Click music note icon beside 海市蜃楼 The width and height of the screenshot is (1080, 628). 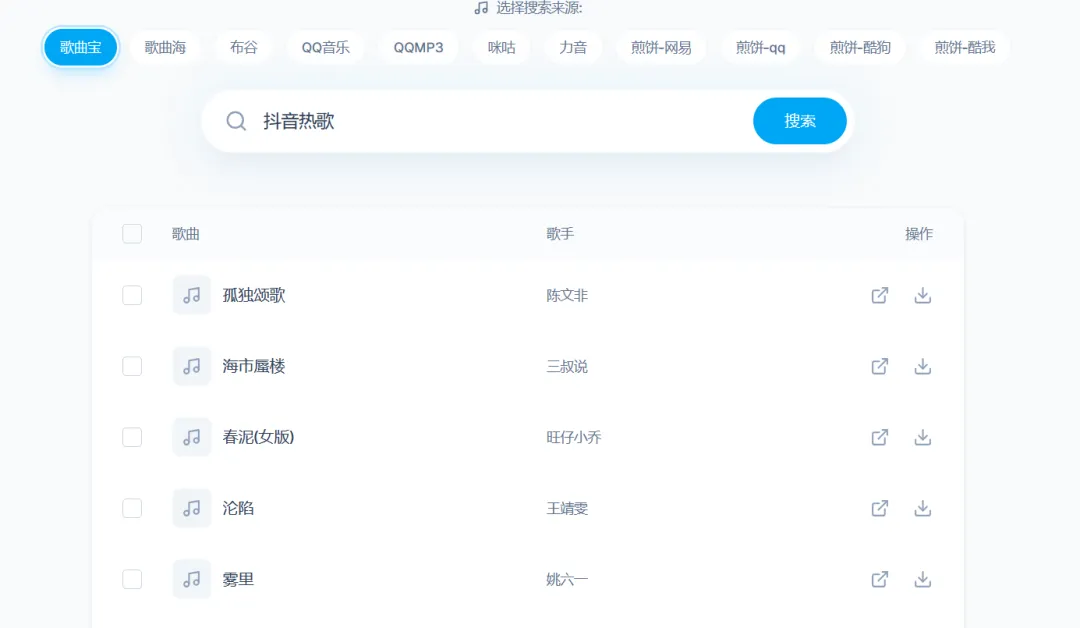191,366
